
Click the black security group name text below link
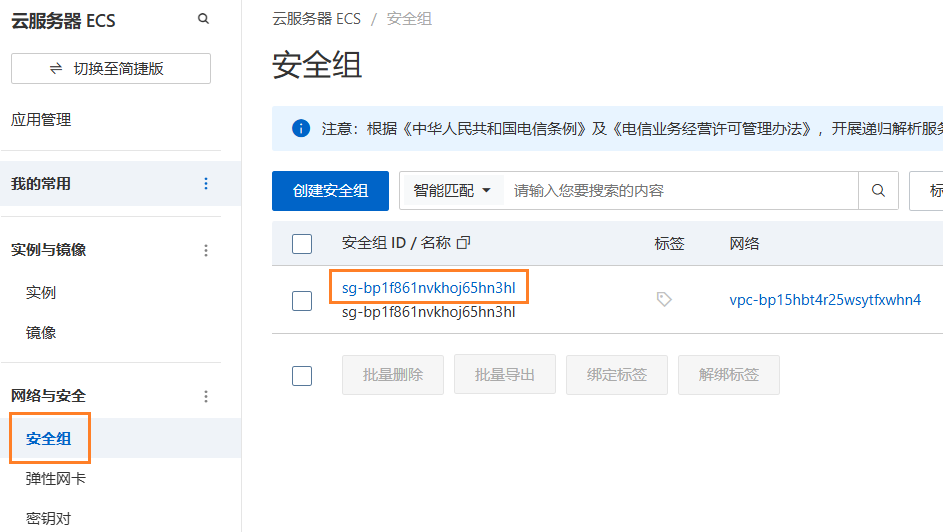pyautogui.click(x=428, y=313)
